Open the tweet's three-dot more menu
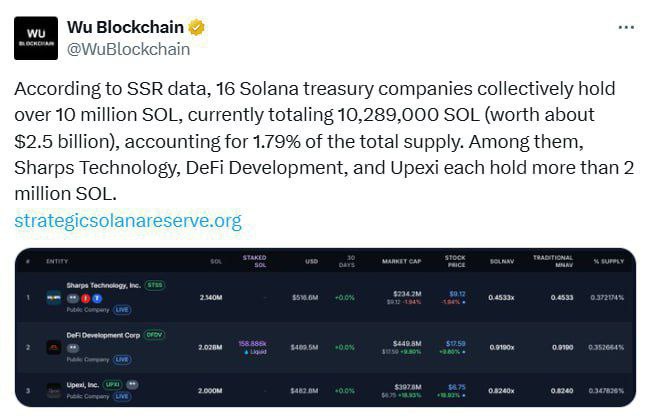This screenshot has width=650, height=420. [626, 27]
